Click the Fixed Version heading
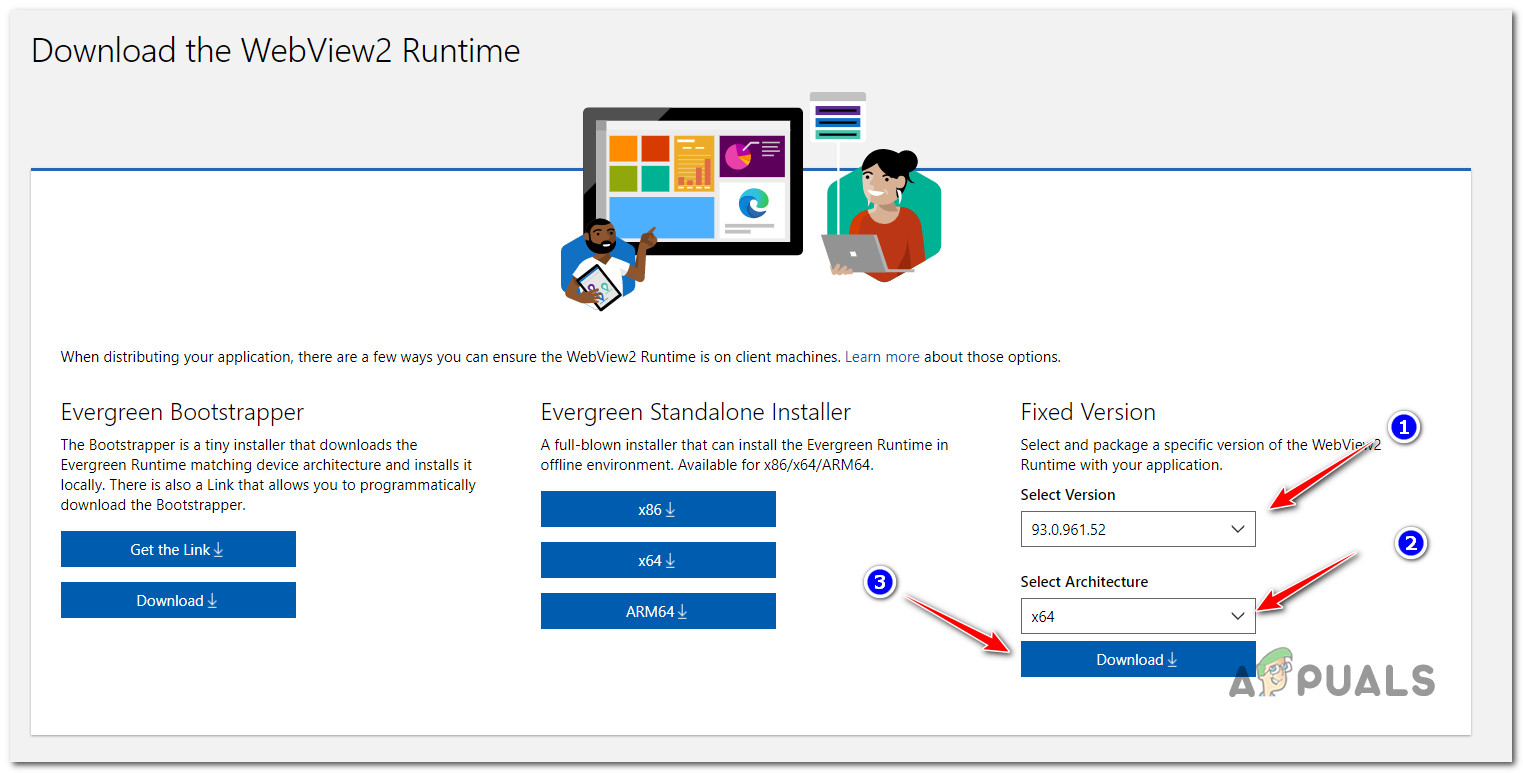The image size is (1523, 773). click(1088, 412)
